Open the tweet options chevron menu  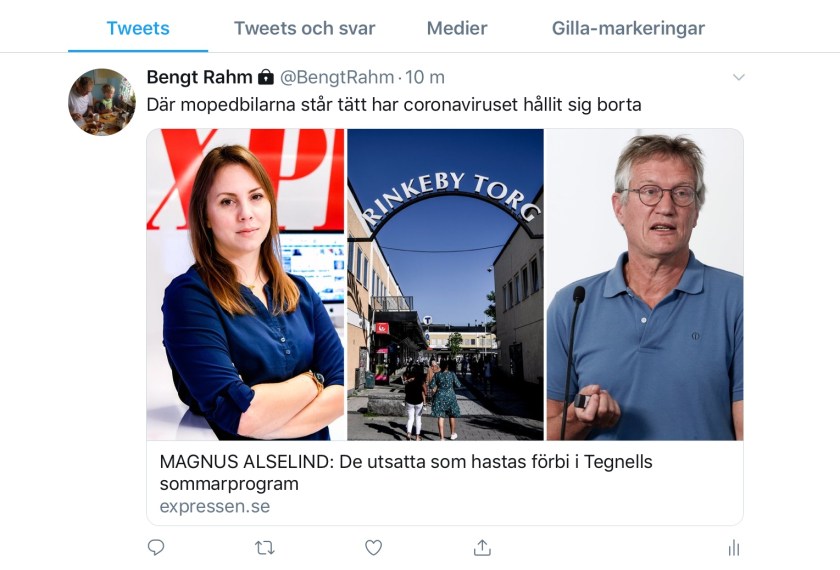click(739, 77)
